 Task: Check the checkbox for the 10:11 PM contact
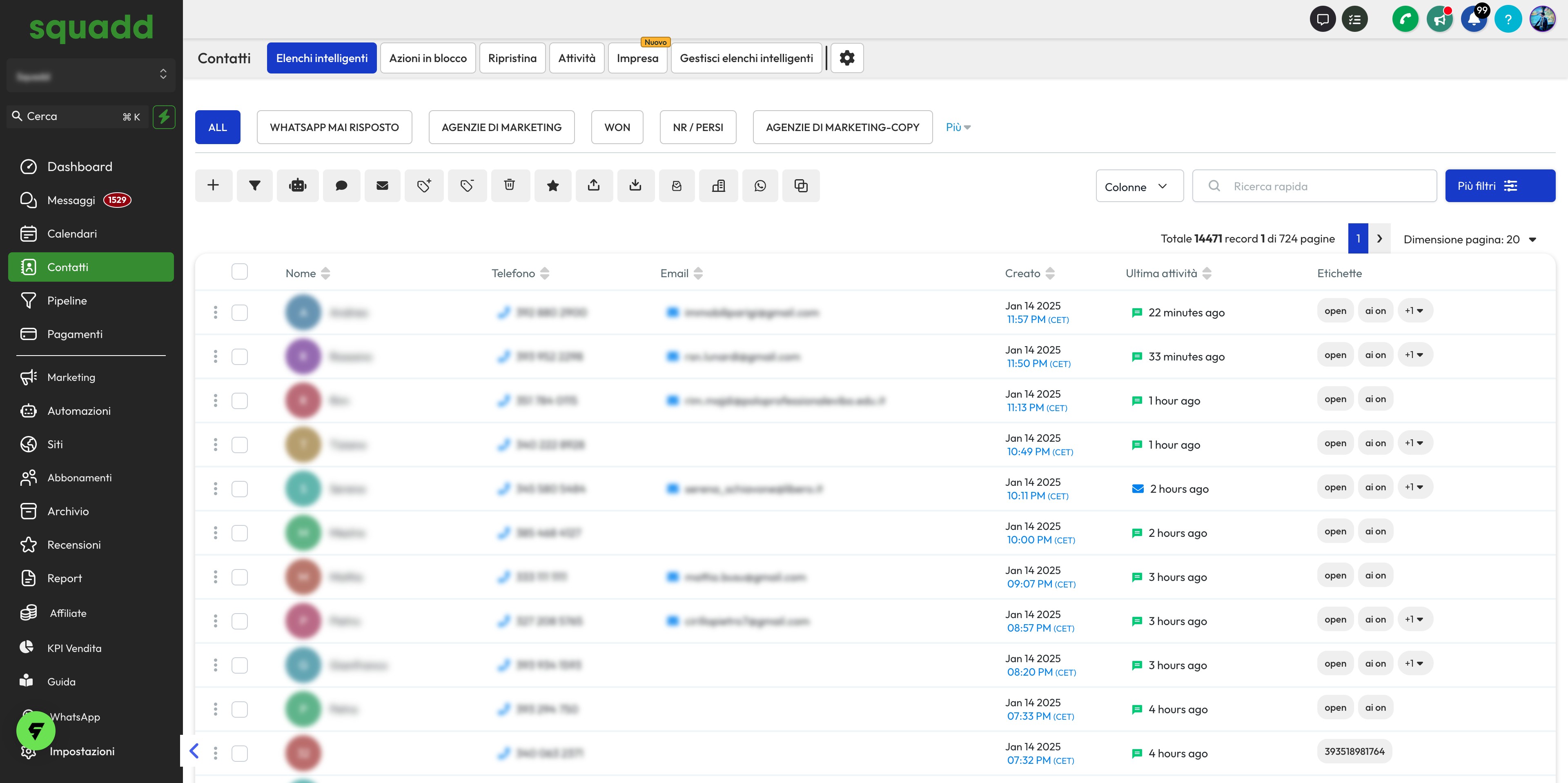tap(240, 489)
